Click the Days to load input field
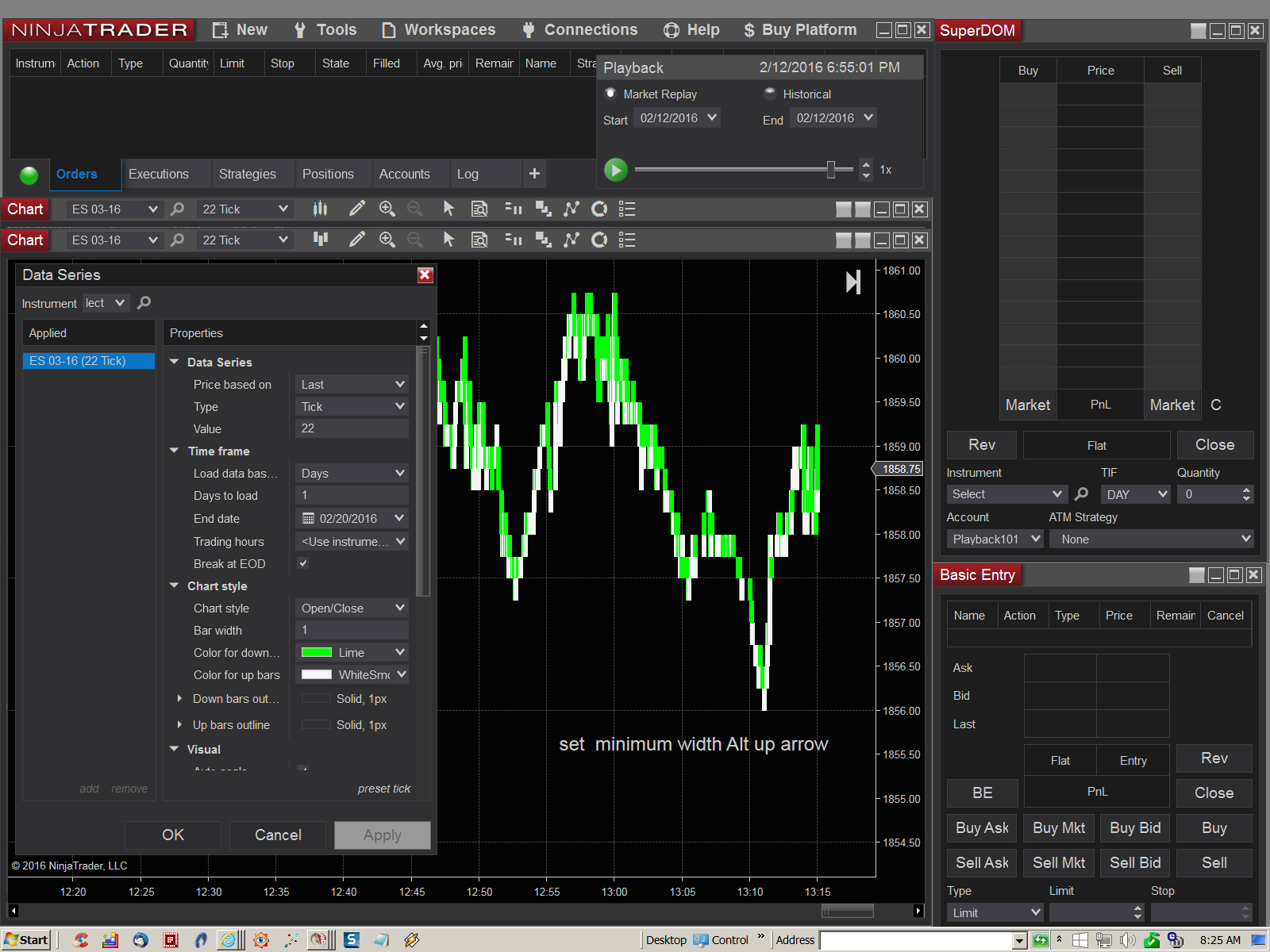Image resolution: width=1270 pixels, height=952 pixels. point(352,495)
